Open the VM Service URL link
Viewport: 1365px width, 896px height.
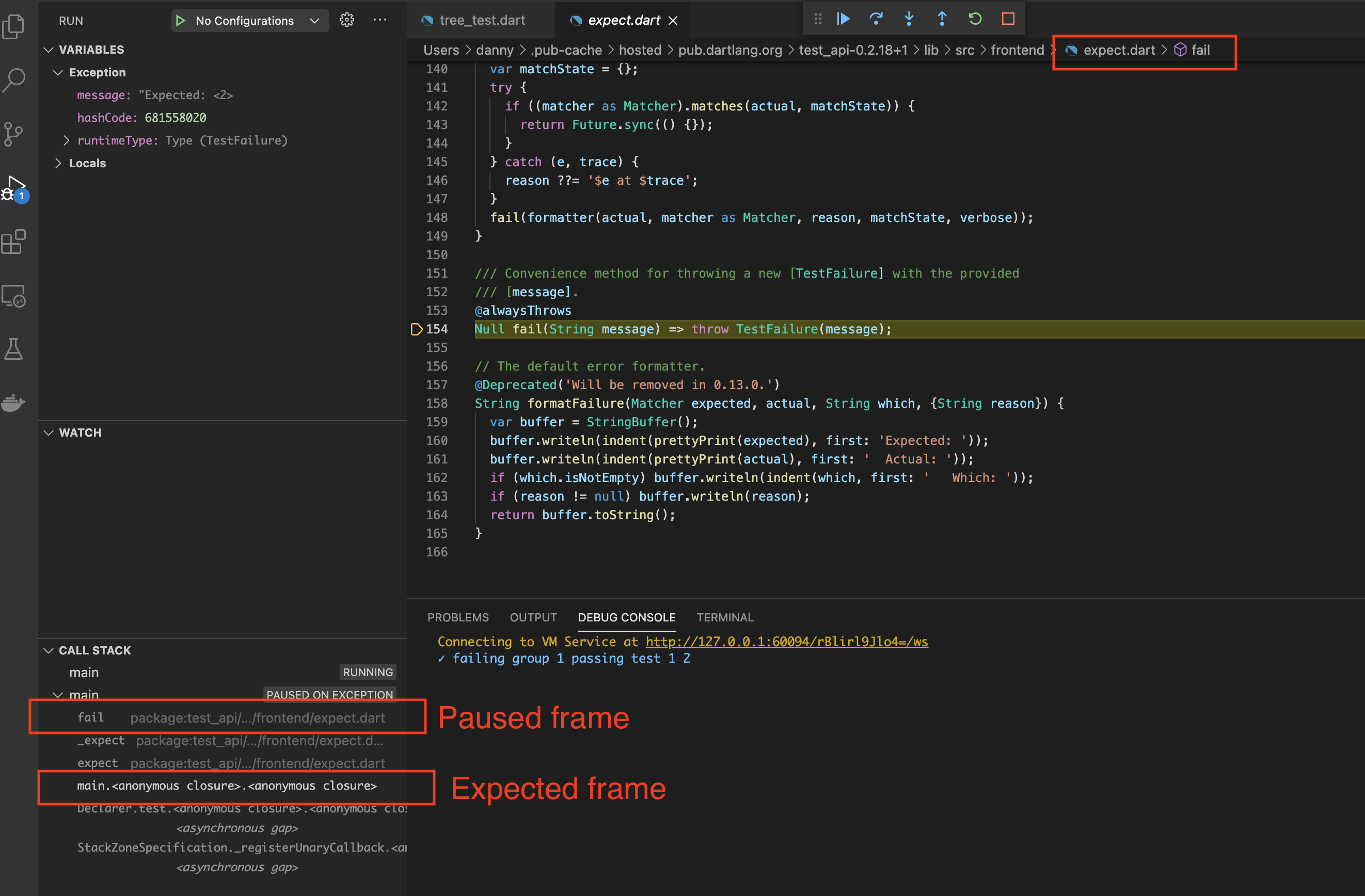coord(787,642)
